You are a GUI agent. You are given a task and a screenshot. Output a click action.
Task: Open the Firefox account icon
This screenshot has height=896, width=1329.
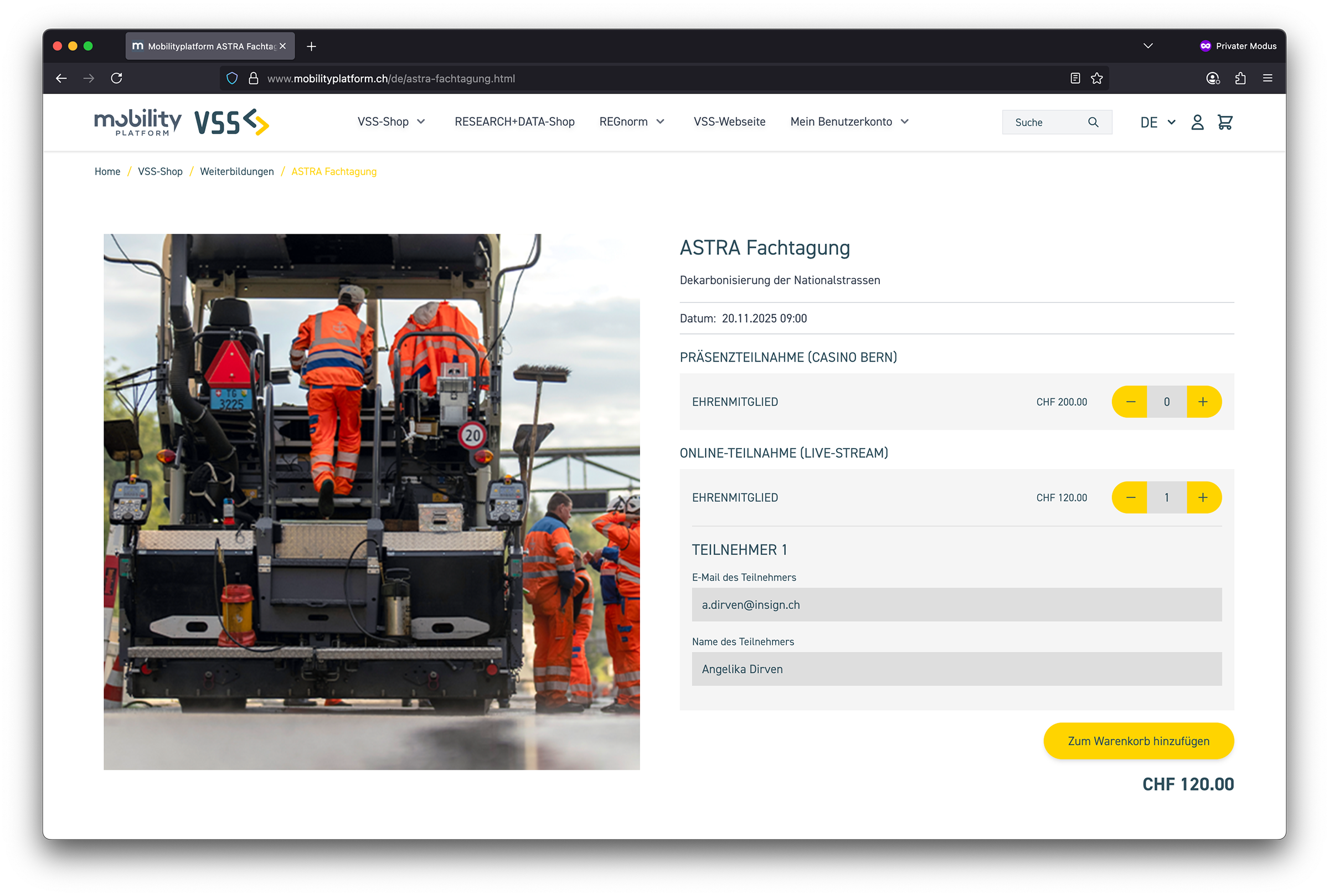[1213, 78]
